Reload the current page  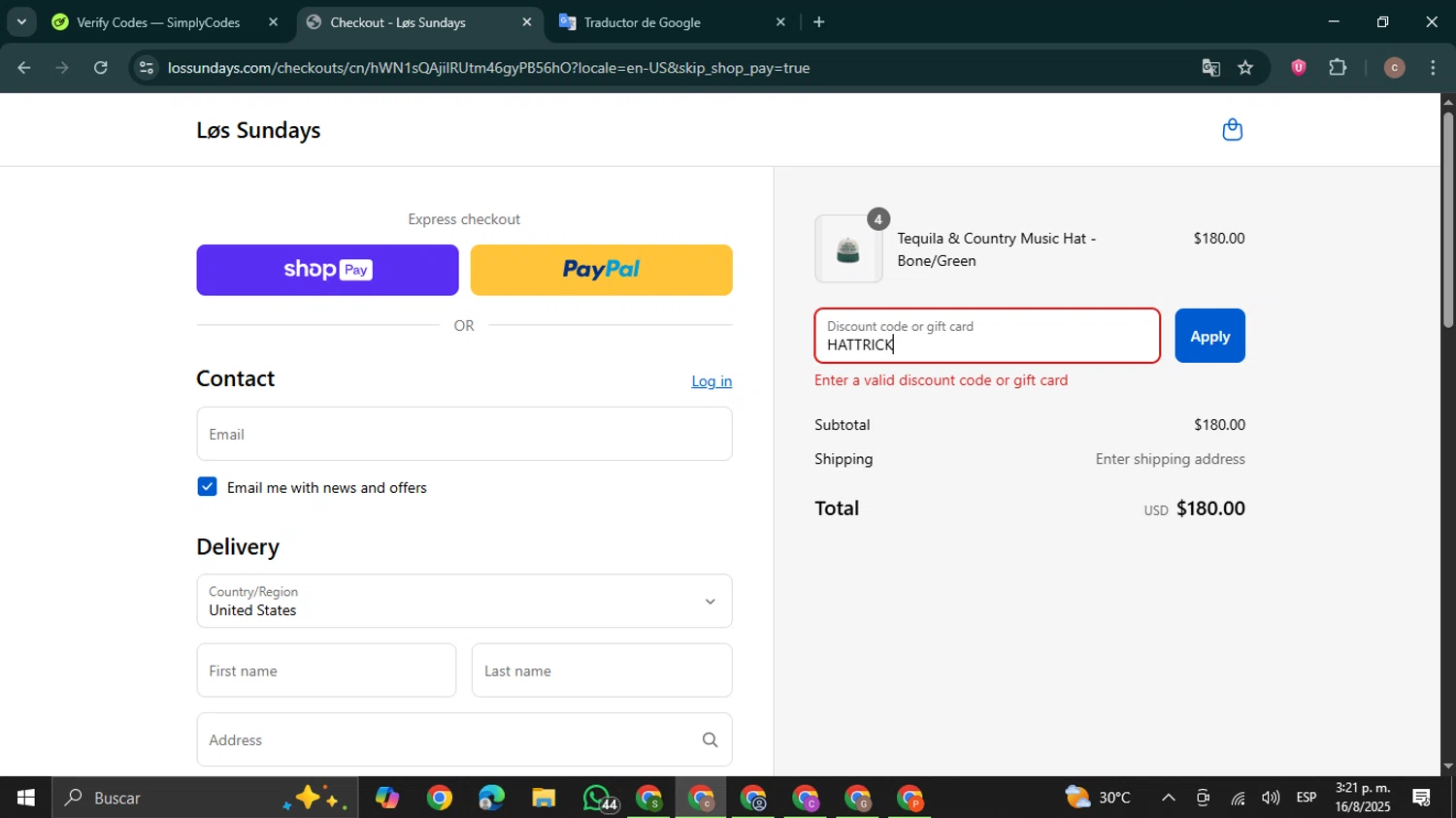click(x=101, y=68)
